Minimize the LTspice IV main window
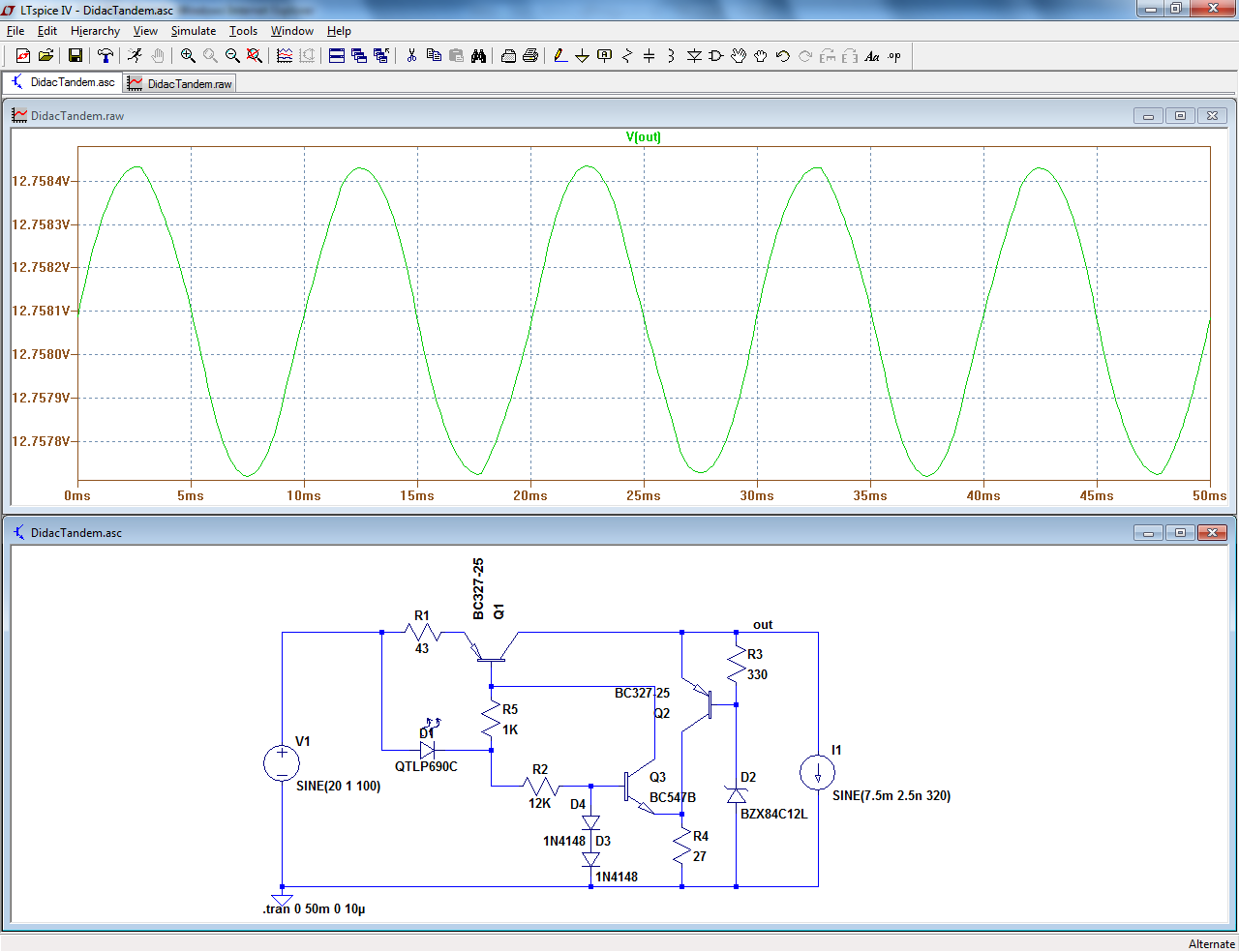 point(1150,9)
